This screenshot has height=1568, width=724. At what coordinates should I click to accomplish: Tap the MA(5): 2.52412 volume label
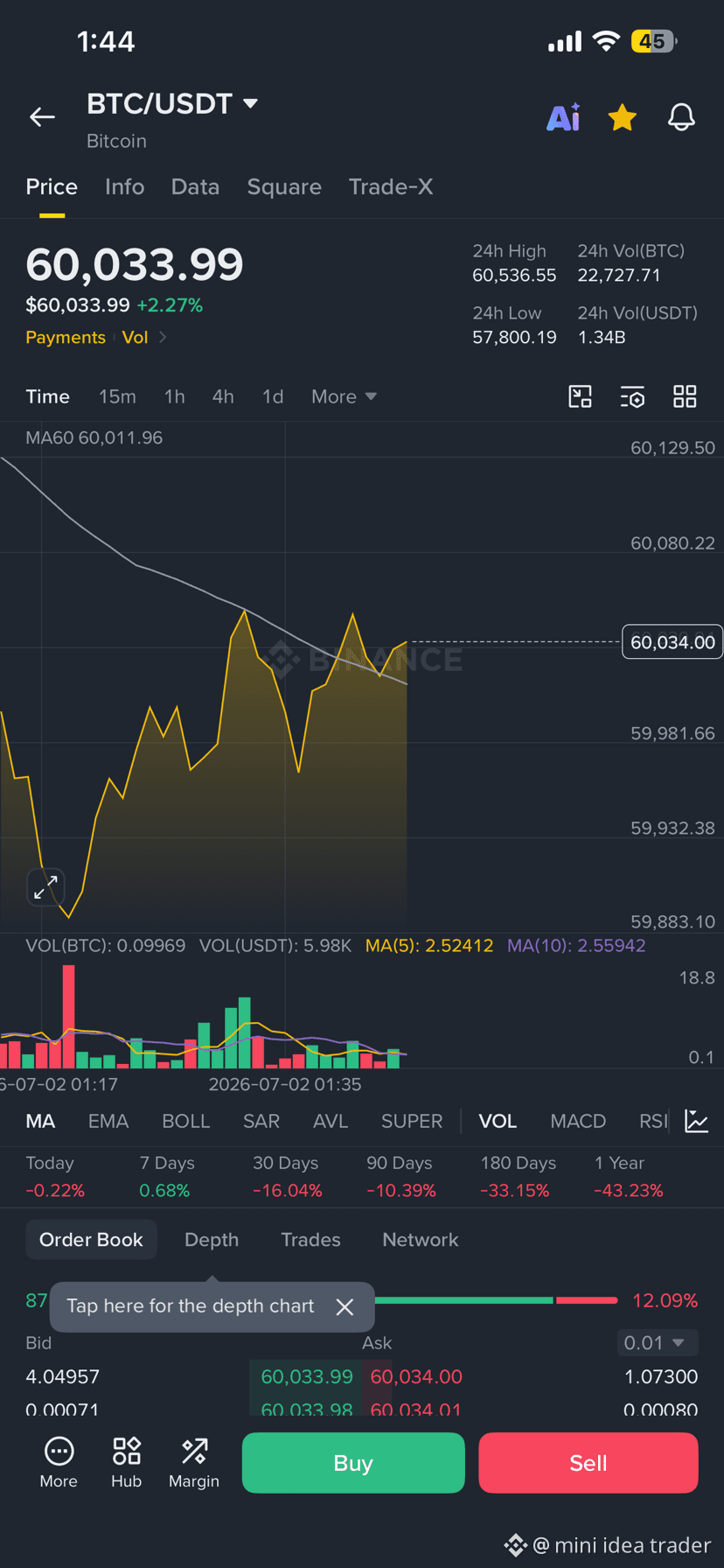[429, 945]
